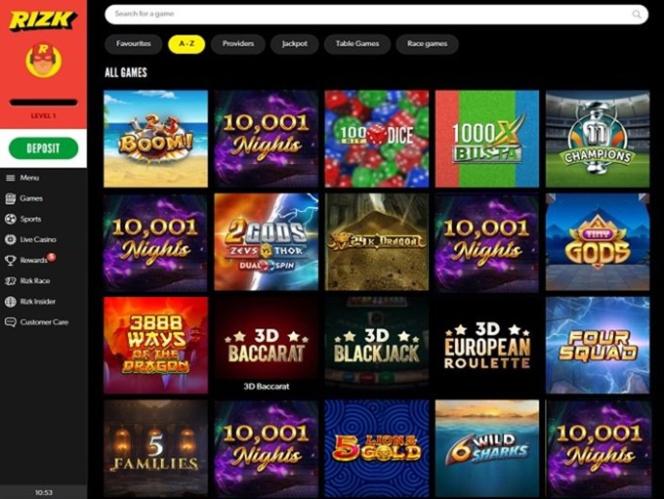Click the Rizk Insider globe icon

(10, 302)
